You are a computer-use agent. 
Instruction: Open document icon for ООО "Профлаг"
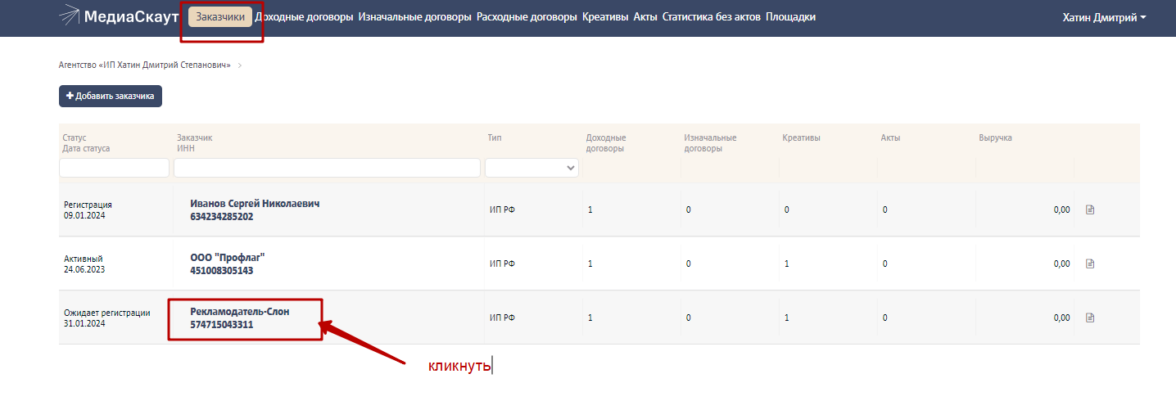(x=1091, y=264)
